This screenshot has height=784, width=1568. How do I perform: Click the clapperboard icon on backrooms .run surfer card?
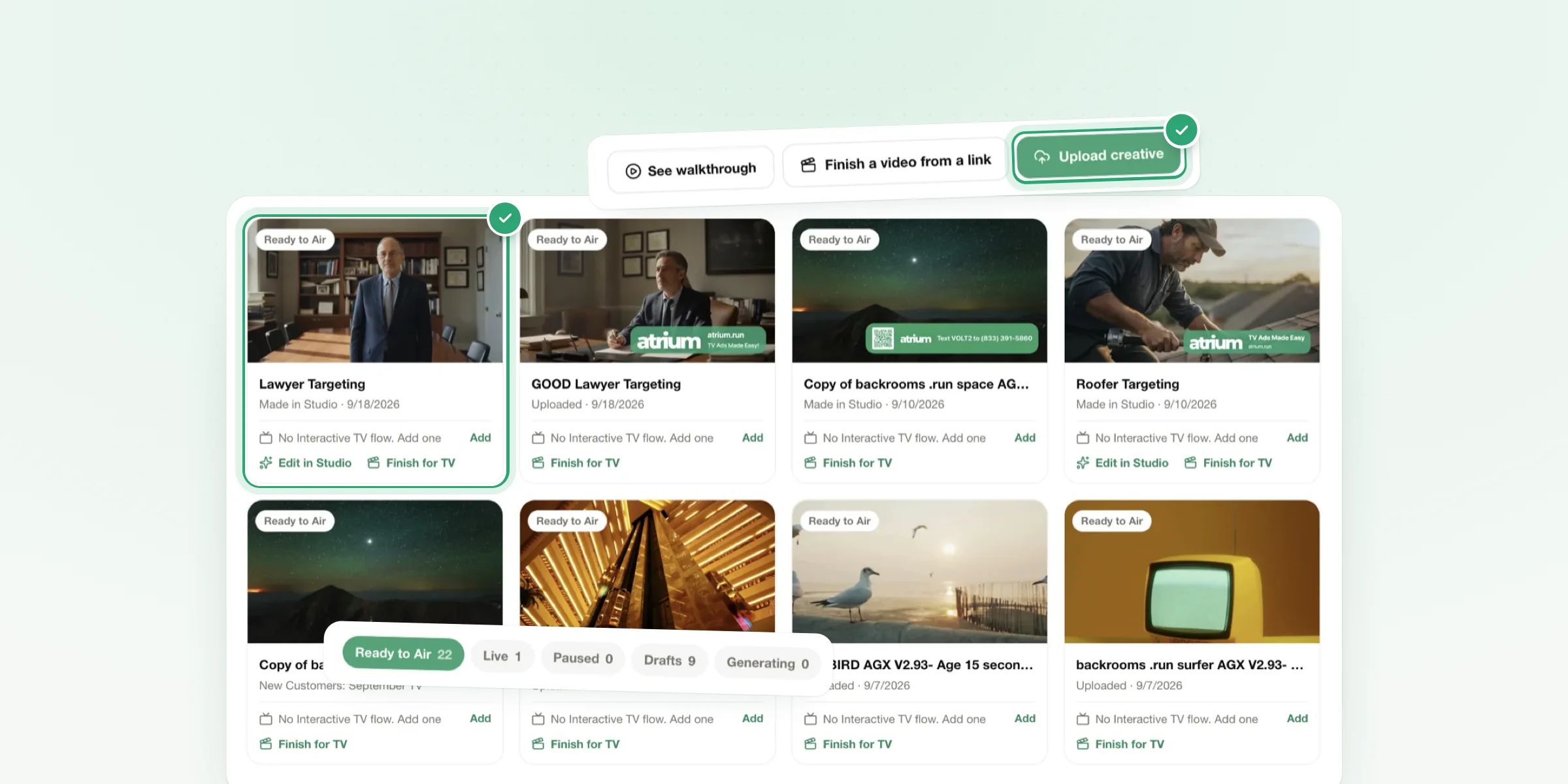point(1083,743)
